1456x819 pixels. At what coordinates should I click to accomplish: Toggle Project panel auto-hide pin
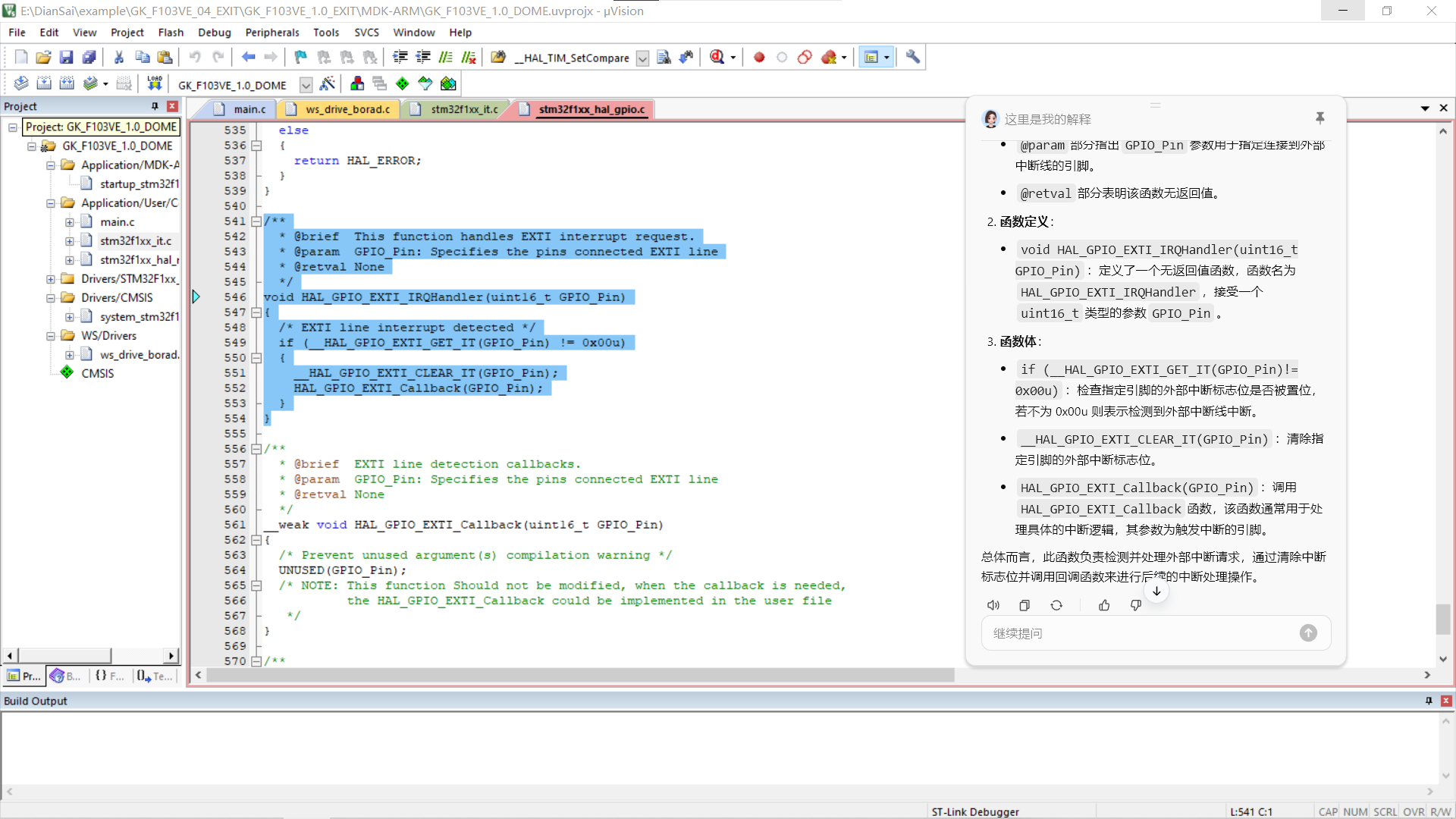pyautogui.click(x=155, y=106)
